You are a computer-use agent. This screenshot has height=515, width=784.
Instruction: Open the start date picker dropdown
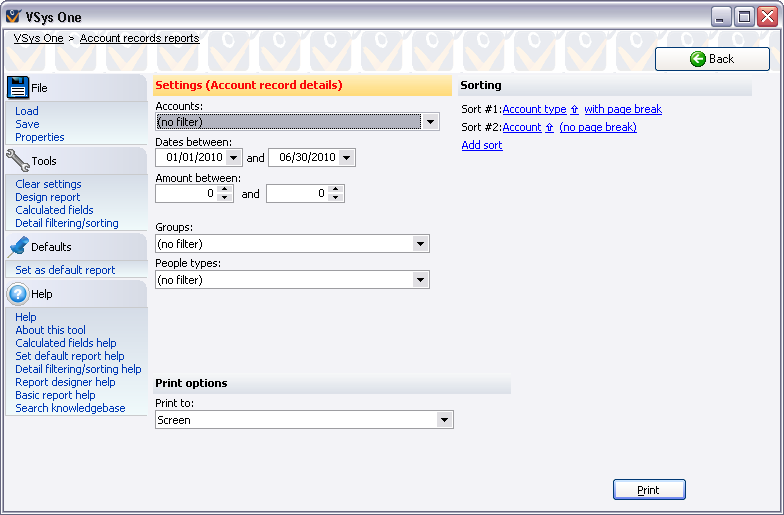234,158
